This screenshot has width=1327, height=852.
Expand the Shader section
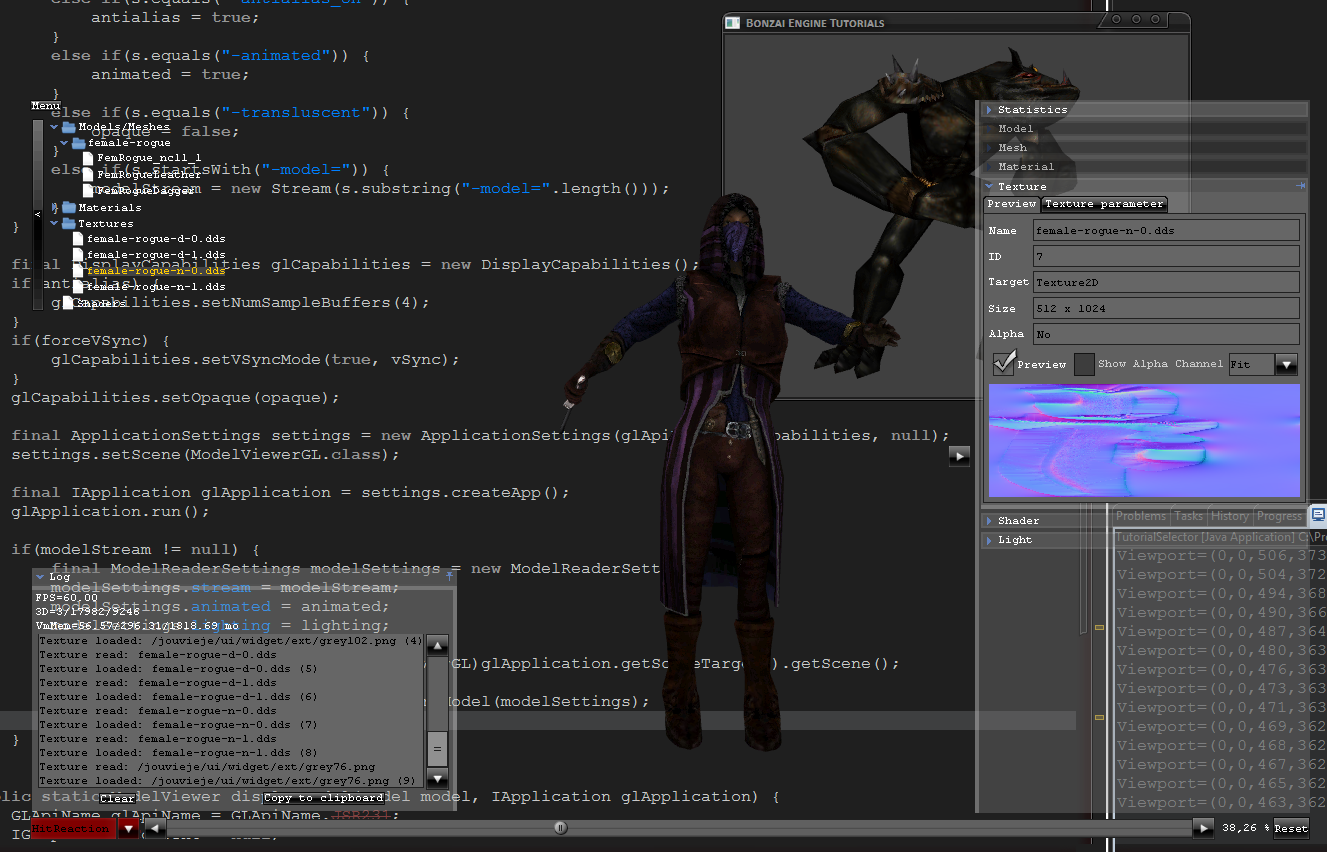click(x=1018, y=521)
